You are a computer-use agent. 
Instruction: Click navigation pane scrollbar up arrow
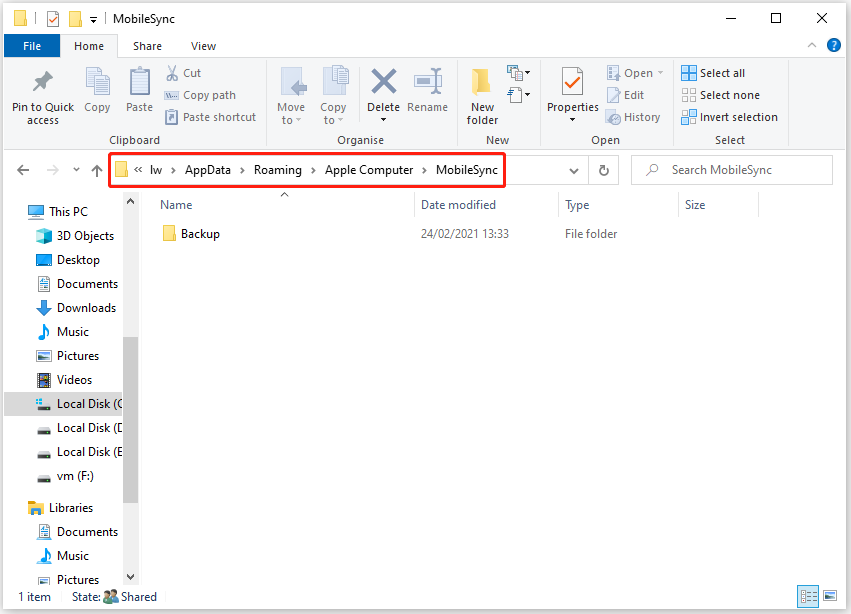click(x=130, y=201)
